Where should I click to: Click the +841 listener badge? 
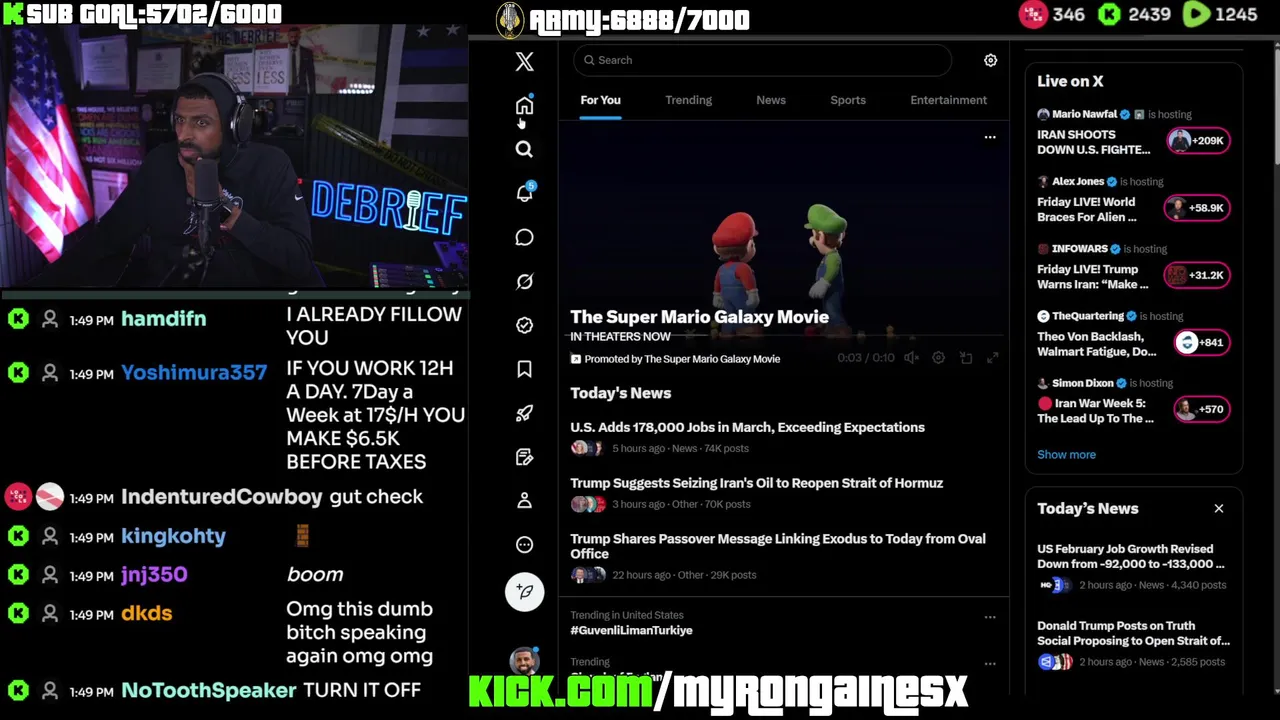(1200, 342)
